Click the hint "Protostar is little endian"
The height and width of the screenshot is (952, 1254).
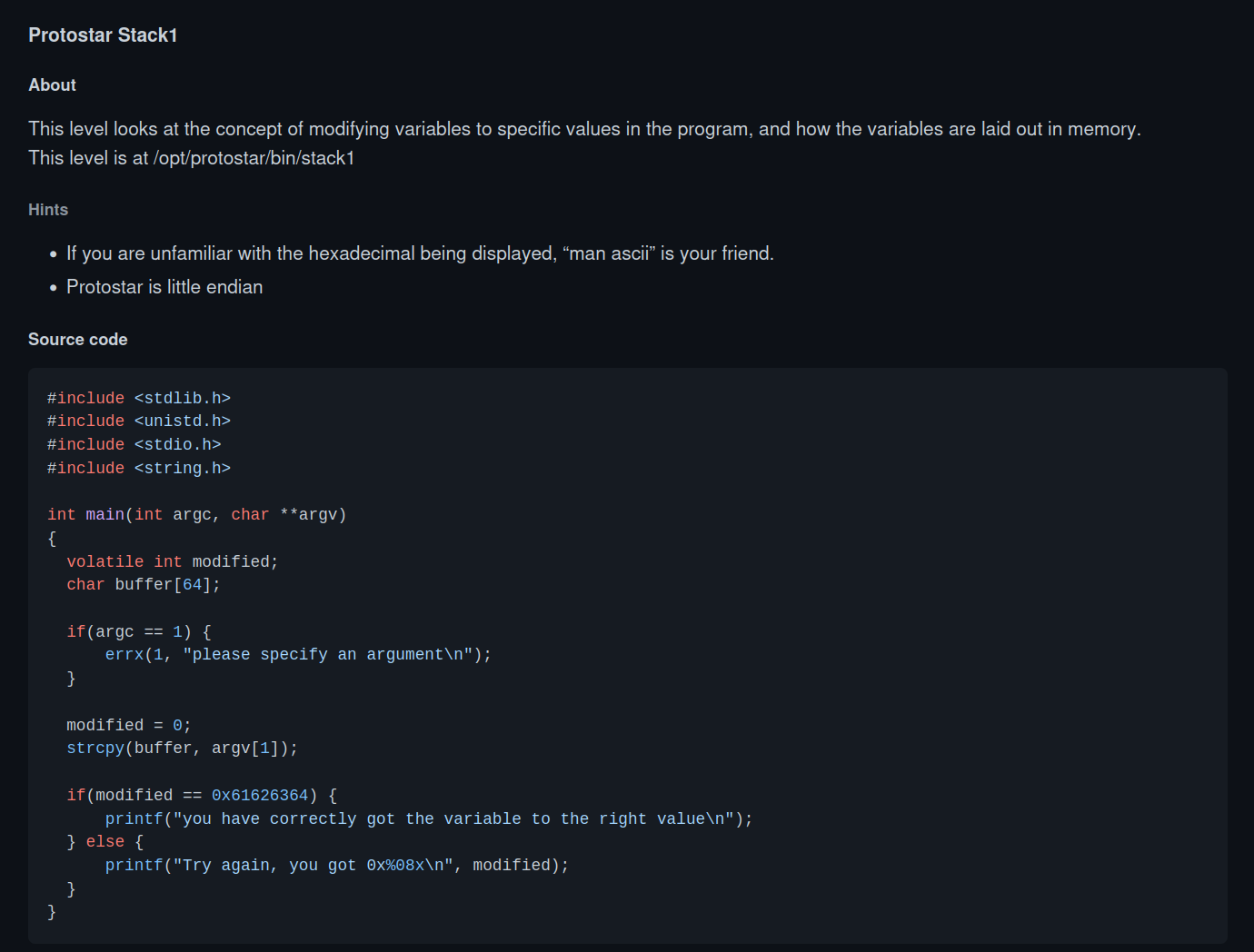[x=164, y=287]
